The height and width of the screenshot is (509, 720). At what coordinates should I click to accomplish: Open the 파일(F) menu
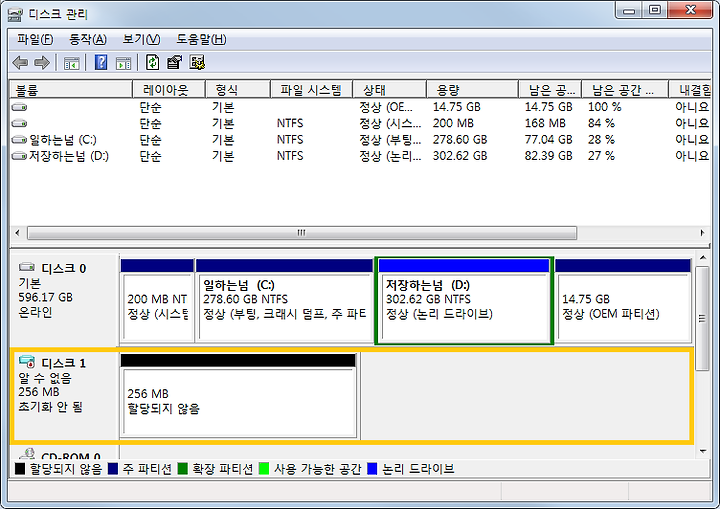click(x=35, y=40)
